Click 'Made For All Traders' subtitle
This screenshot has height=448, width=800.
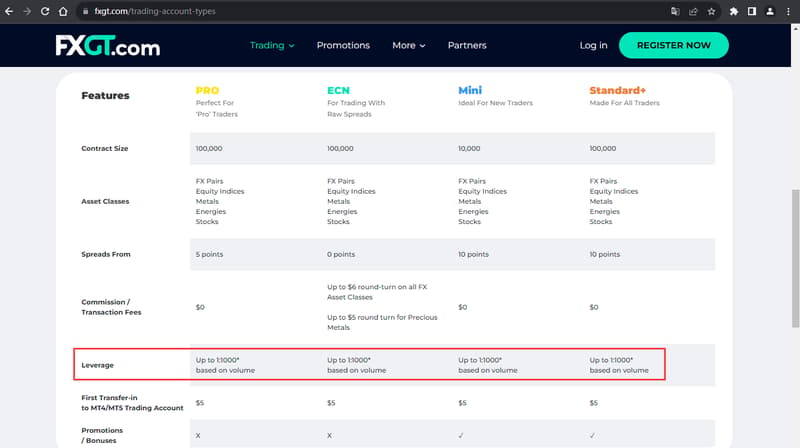point(624,103)
